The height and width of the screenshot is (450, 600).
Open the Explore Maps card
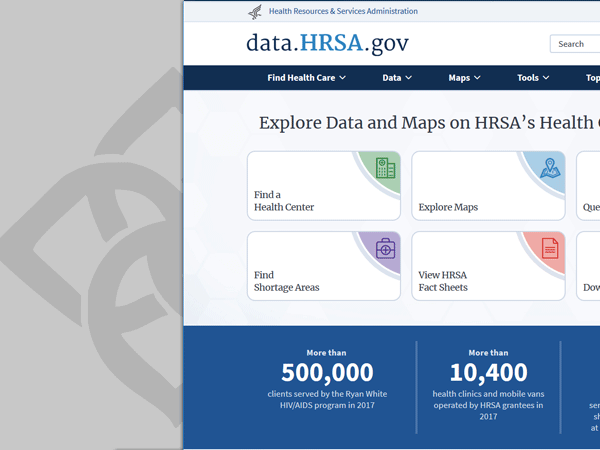488,186
